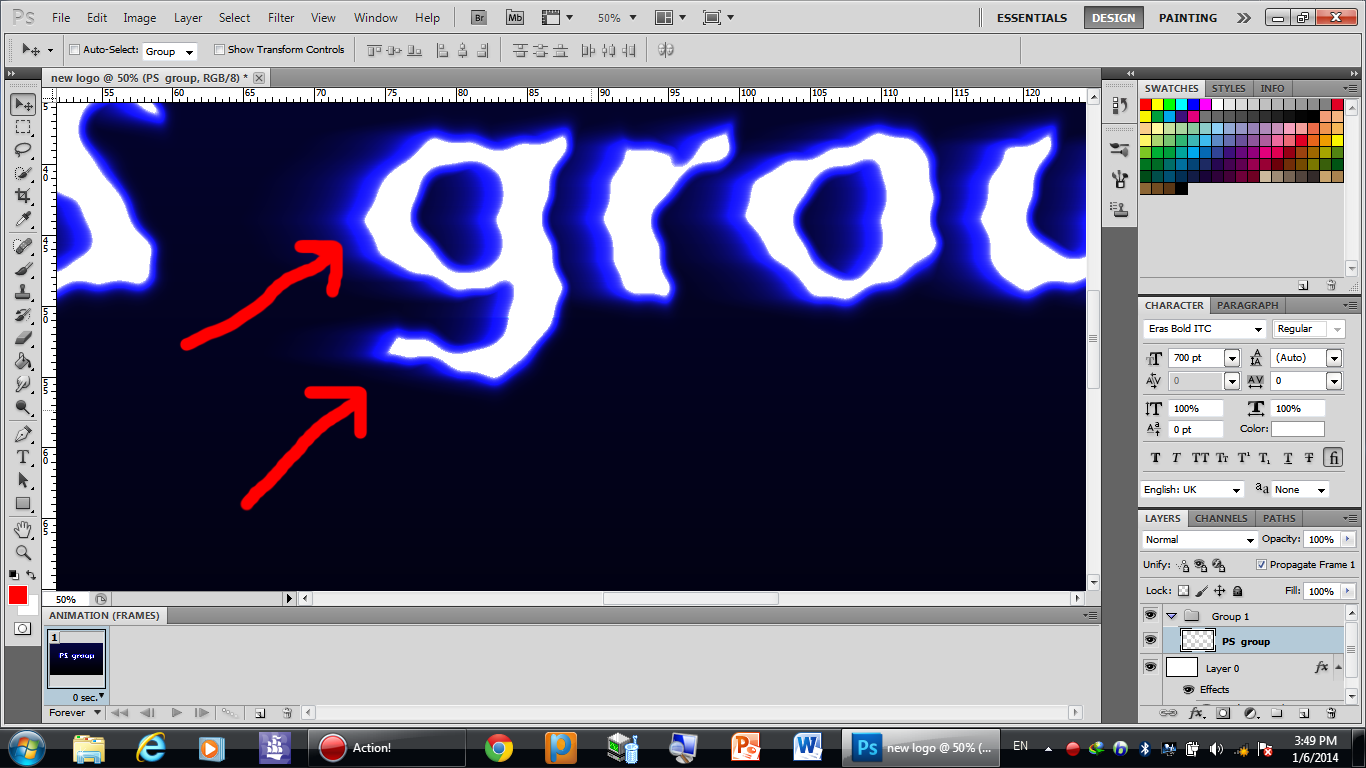1366x768 pixels.
Task: Click the Essentials workspace button
Action: [1032, 18]
